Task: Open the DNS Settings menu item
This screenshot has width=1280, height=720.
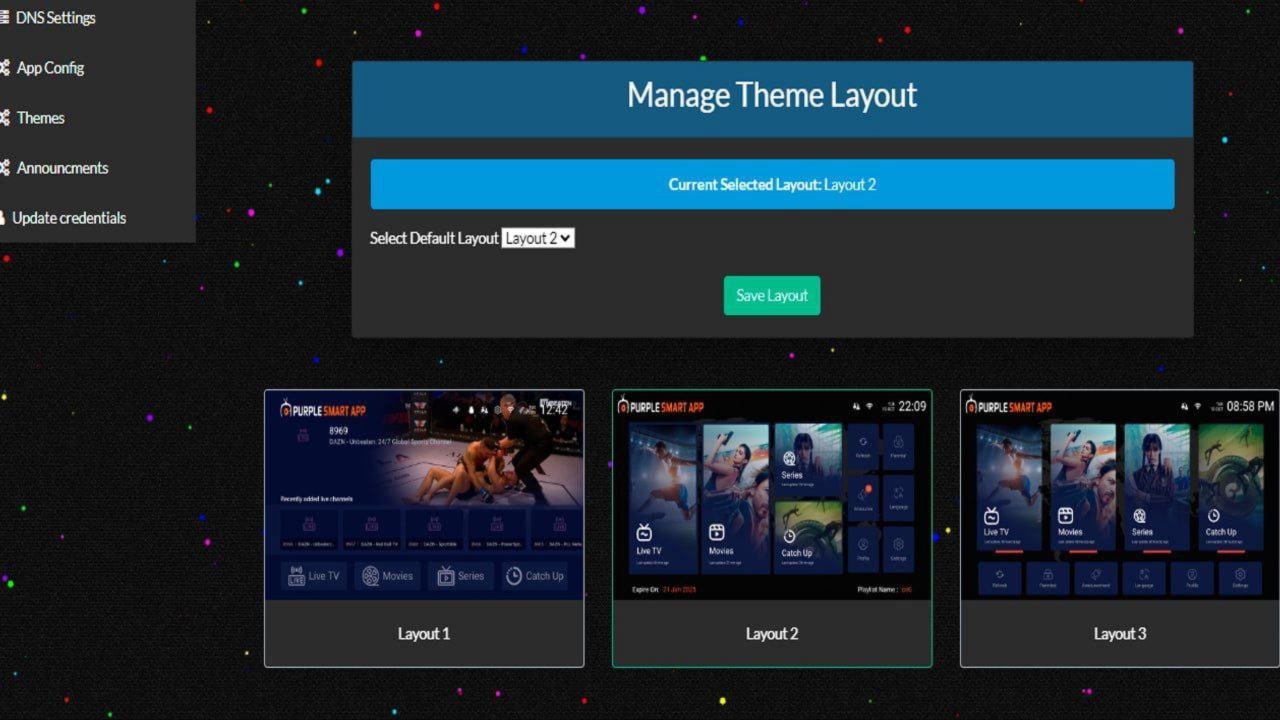Action: pos(56,18)
